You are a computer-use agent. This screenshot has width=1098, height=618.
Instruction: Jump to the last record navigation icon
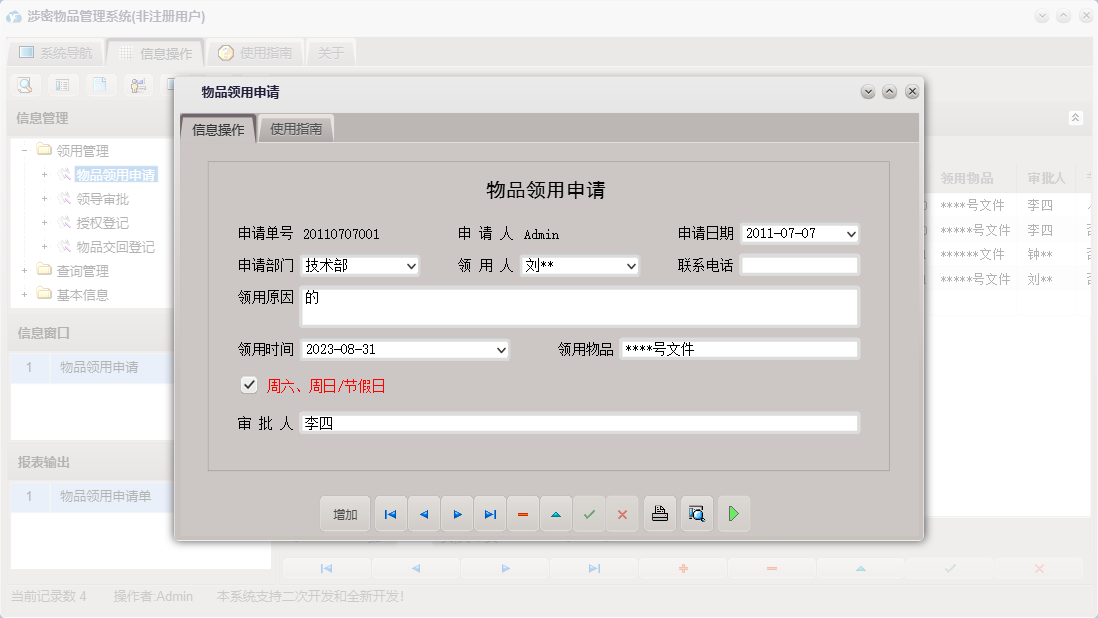490,513
